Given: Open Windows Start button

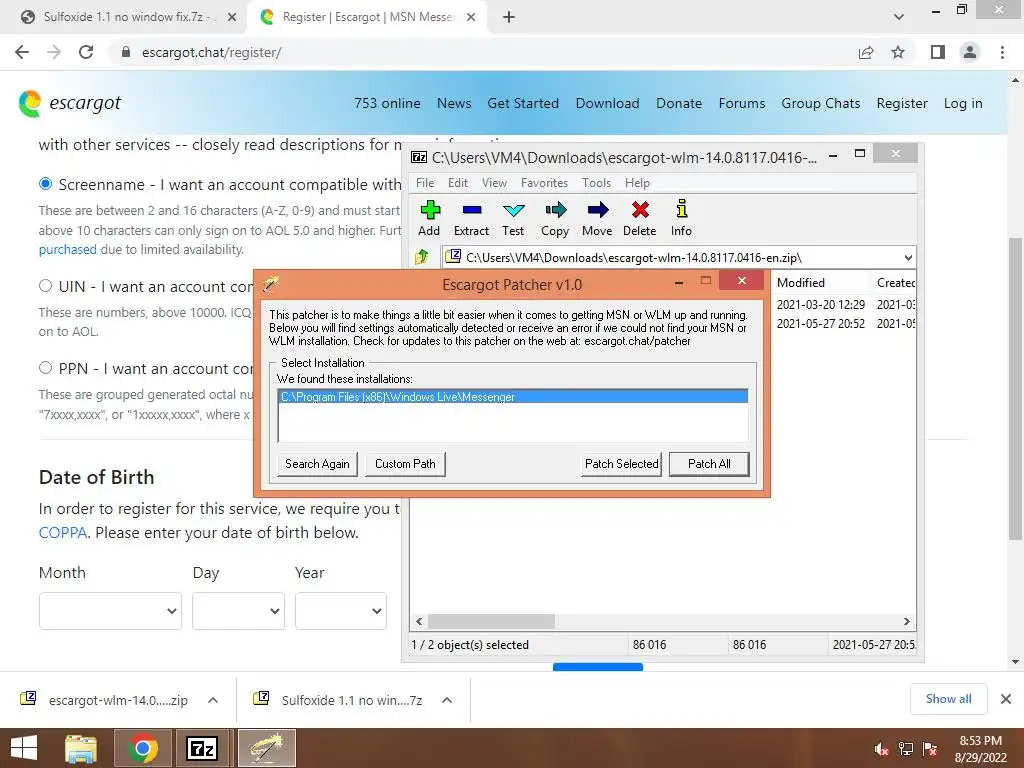Looking at the screenshot, I should tap(24, 748).
